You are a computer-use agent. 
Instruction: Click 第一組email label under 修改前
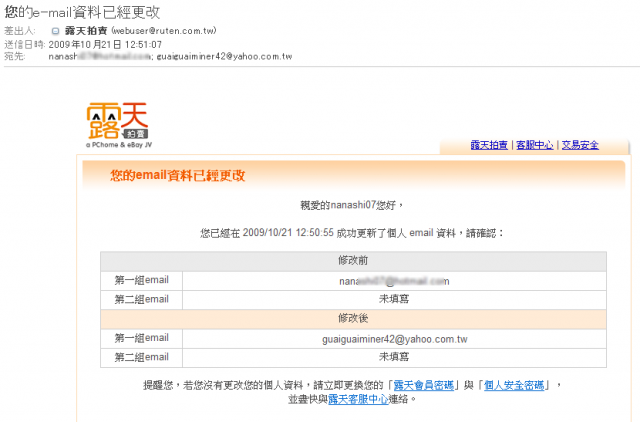(141, 280)
